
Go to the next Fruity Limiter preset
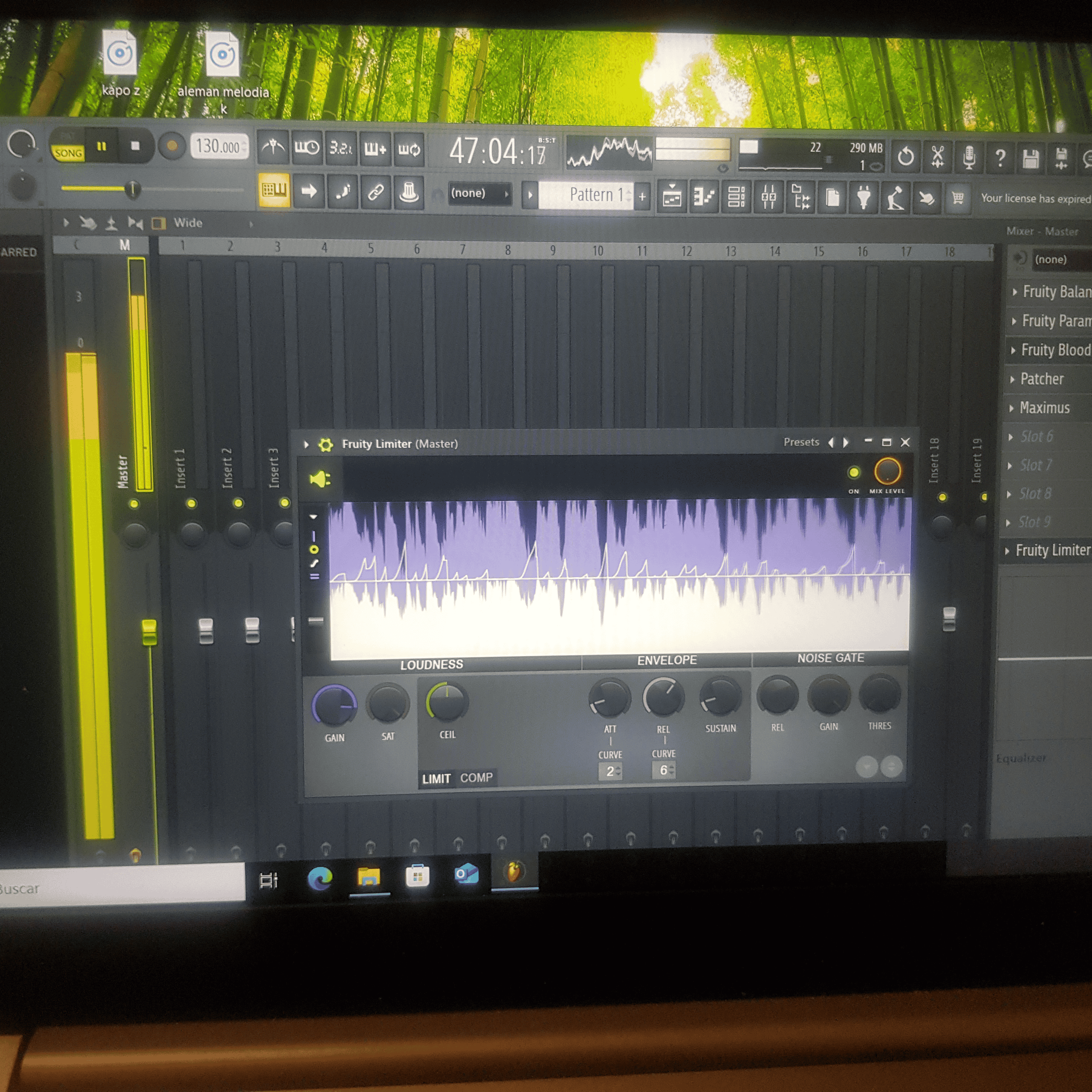pyautogui.click(x=846, y=442)
